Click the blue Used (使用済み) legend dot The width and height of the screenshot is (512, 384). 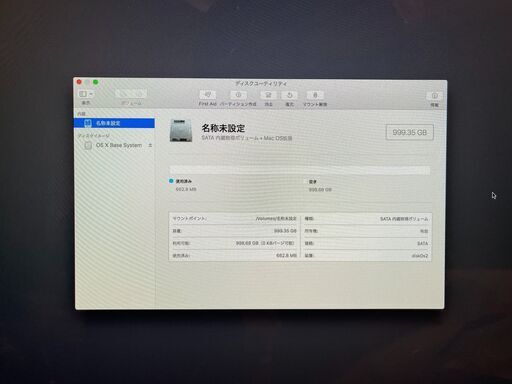click(x=171, y=181)
